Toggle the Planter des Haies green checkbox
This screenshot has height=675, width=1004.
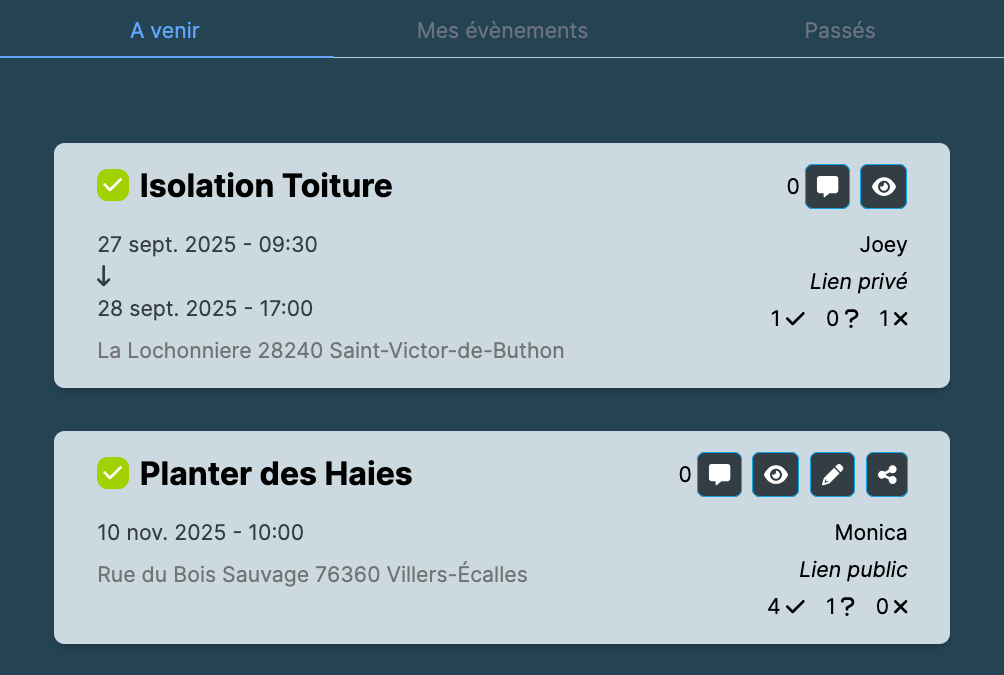point(113,473)
